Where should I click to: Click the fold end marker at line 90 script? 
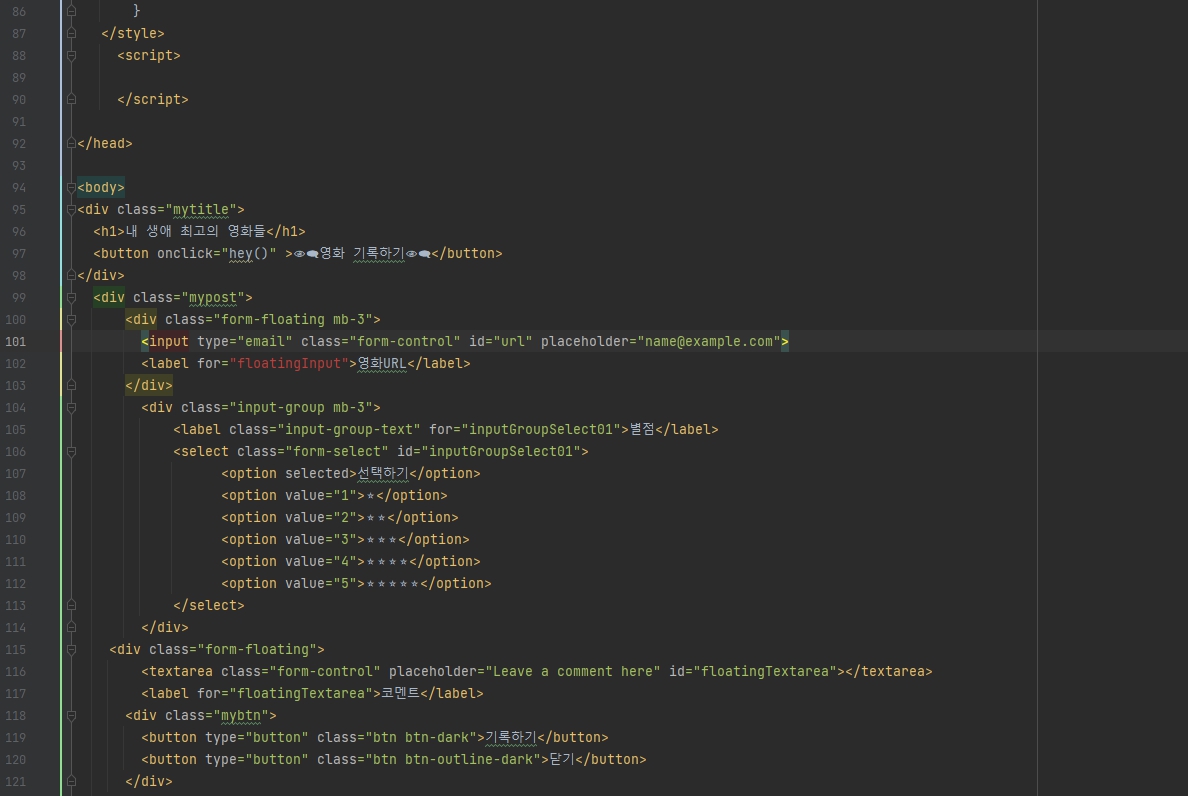[x=71, y=99]
